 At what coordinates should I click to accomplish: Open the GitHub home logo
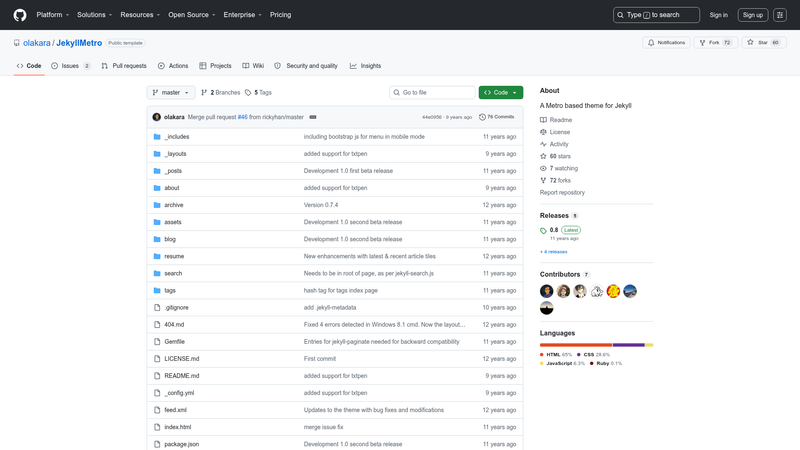[x=20, y=15]
